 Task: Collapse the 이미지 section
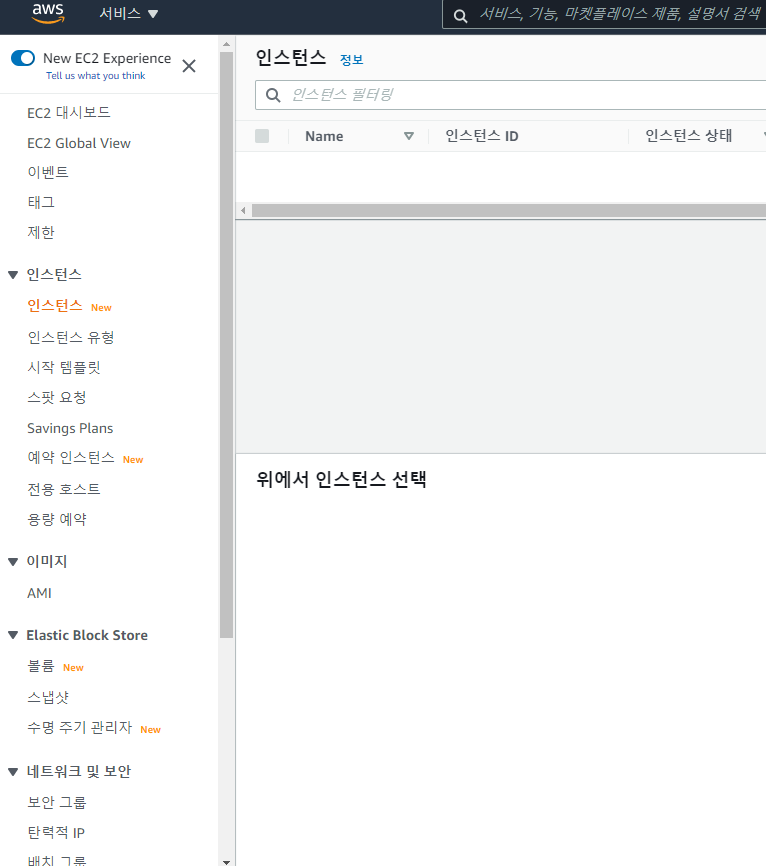pos(13,562)
